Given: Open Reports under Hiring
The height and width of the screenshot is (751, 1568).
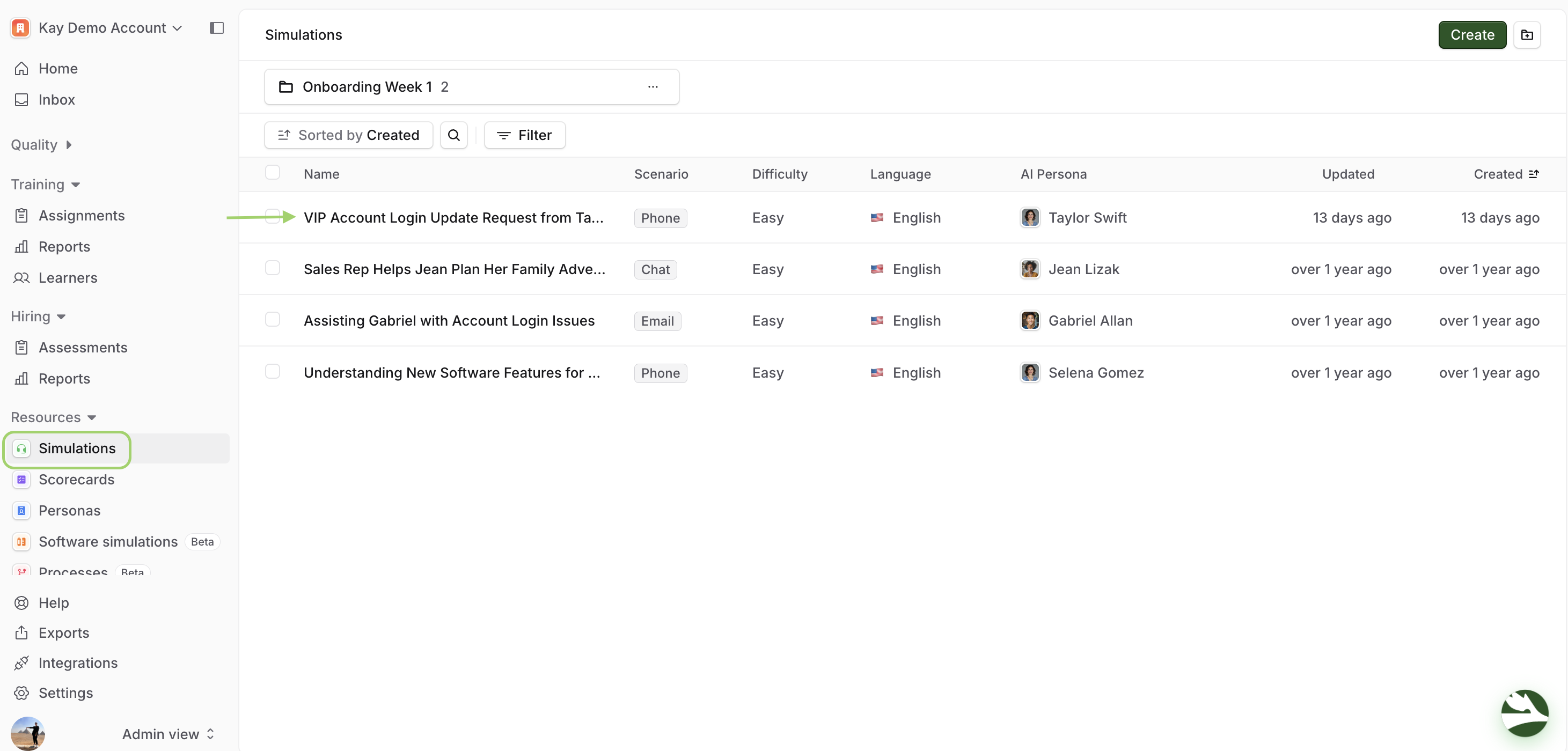Looking at the screenshot, I should [64, 379].
